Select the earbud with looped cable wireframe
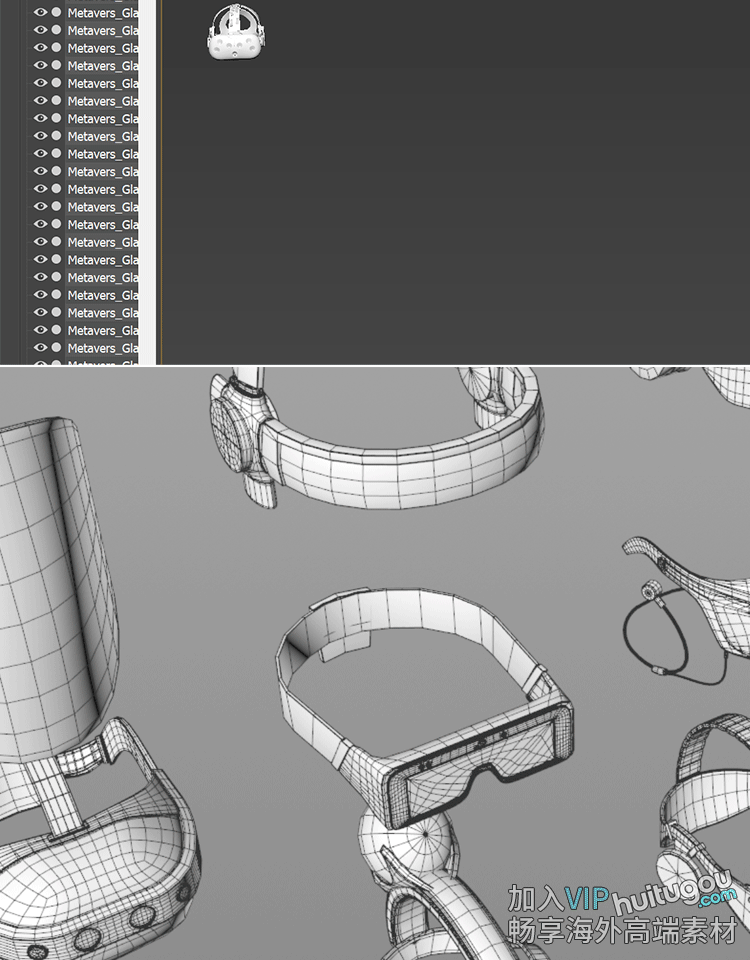750x960 pixels. click(675, 634)
